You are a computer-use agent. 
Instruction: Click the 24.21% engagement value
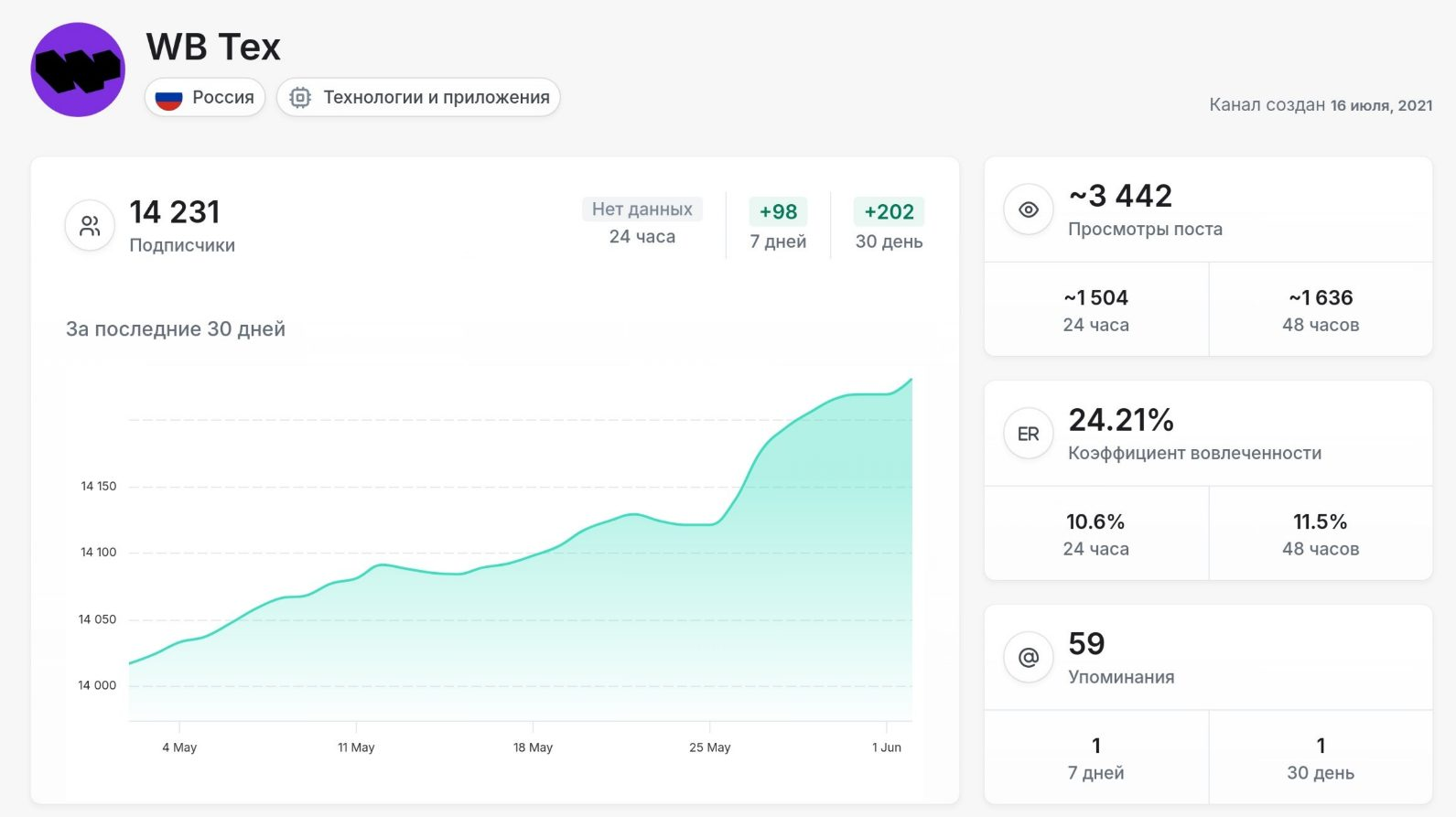pos(1121,420)
